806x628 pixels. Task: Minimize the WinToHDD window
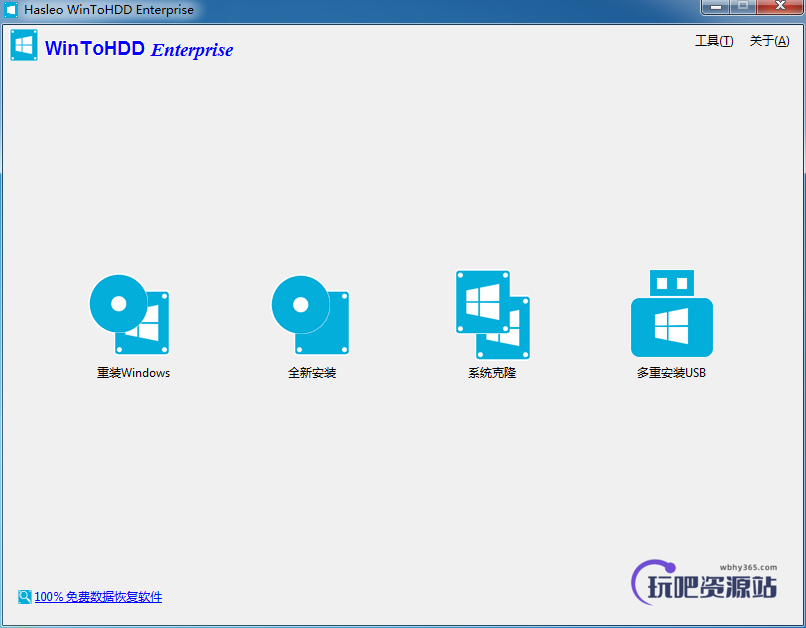click(x=716, y=7)
